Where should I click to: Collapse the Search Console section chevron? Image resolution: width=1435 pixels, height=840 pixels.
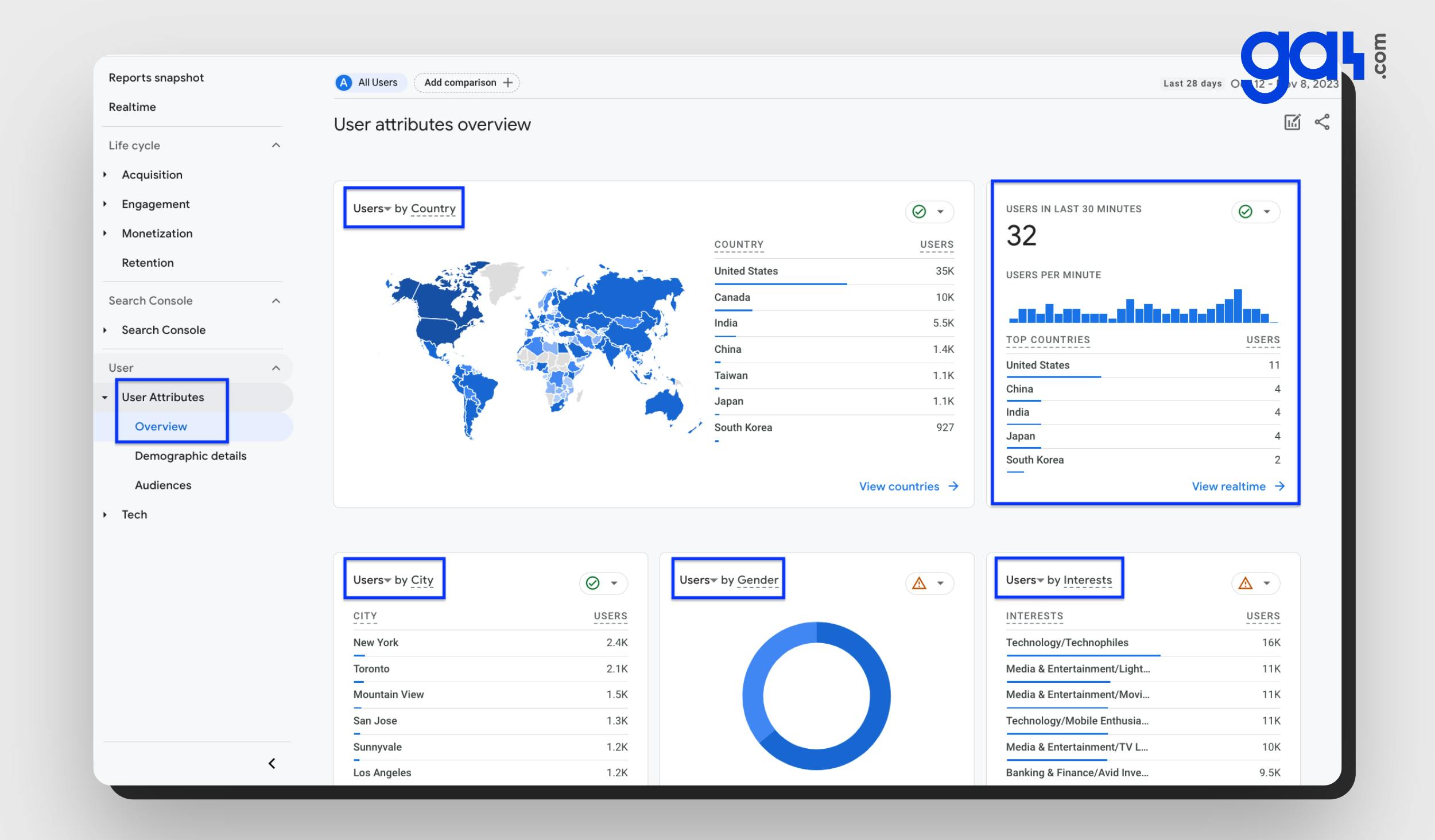276,301
